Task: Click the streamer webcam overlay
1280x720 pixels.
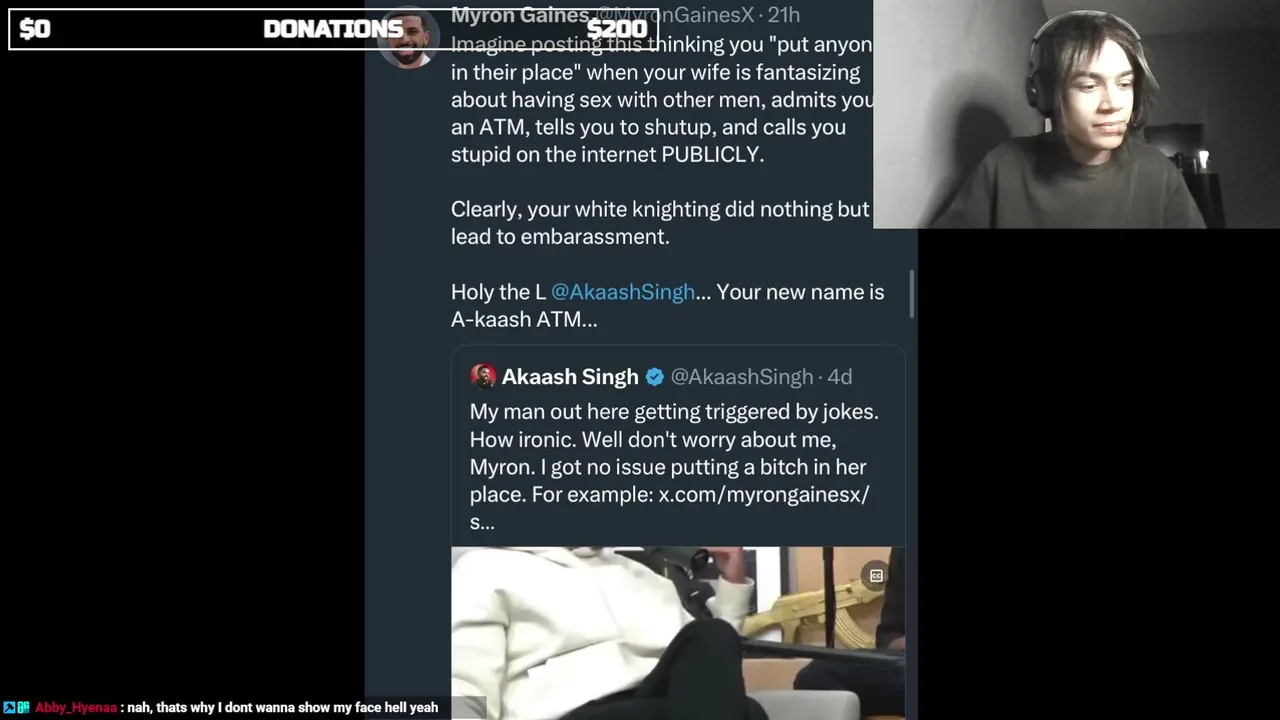Action: click(1076, 114)
